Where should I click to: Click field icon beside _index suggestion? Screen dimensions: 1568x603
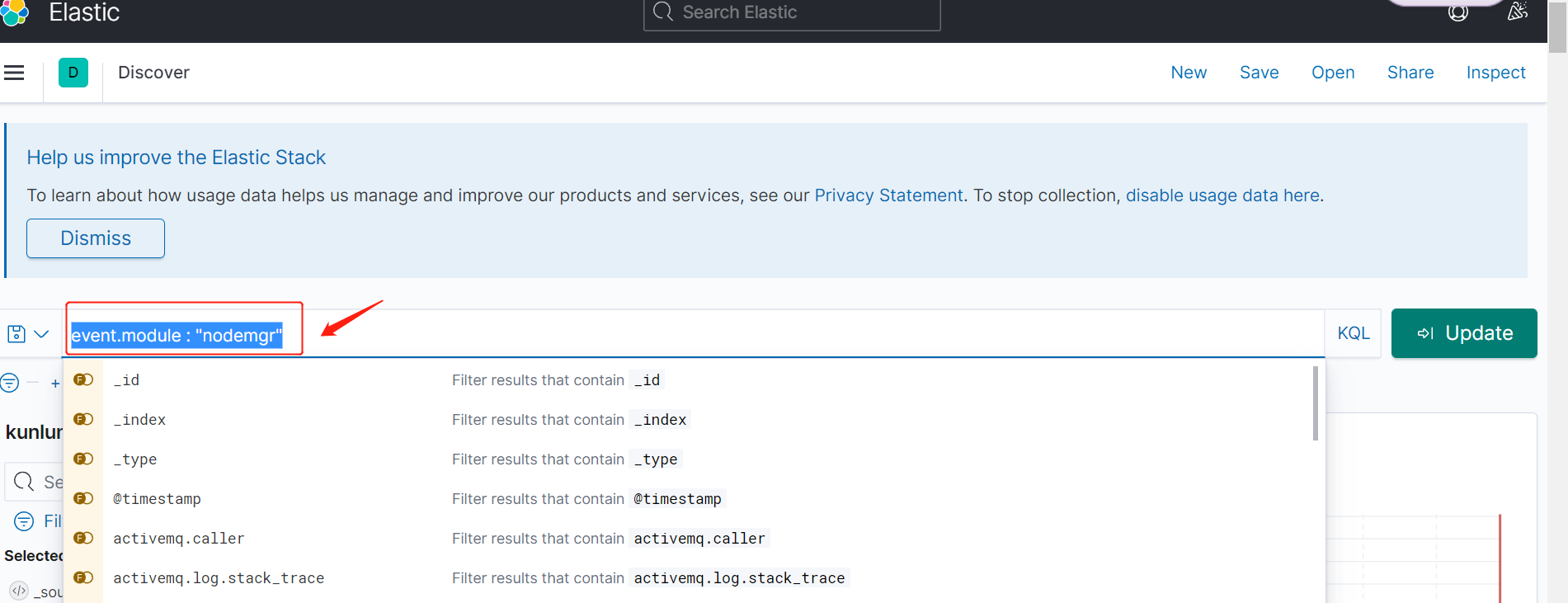pos(83,419)
